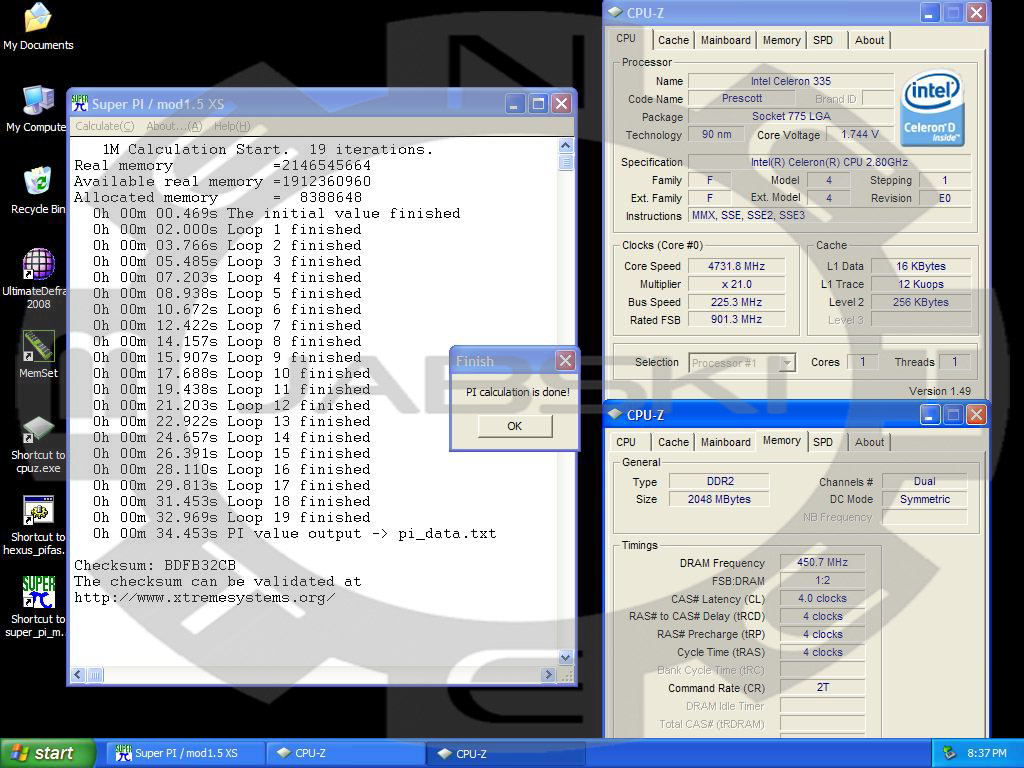Click lower CPU-Z window title icon

(615, 414)
